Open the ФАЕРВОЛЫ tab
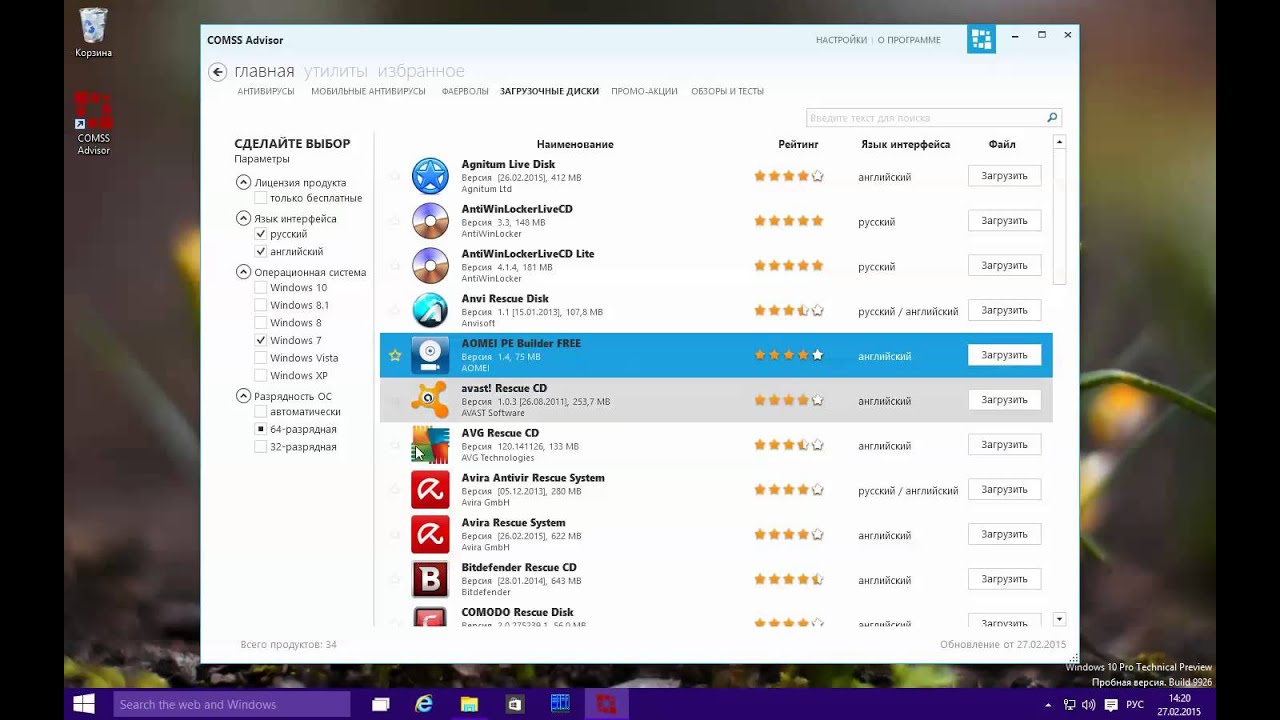Image resolution: width=1280 pixels, height=720 pixels. coord(465,91)
